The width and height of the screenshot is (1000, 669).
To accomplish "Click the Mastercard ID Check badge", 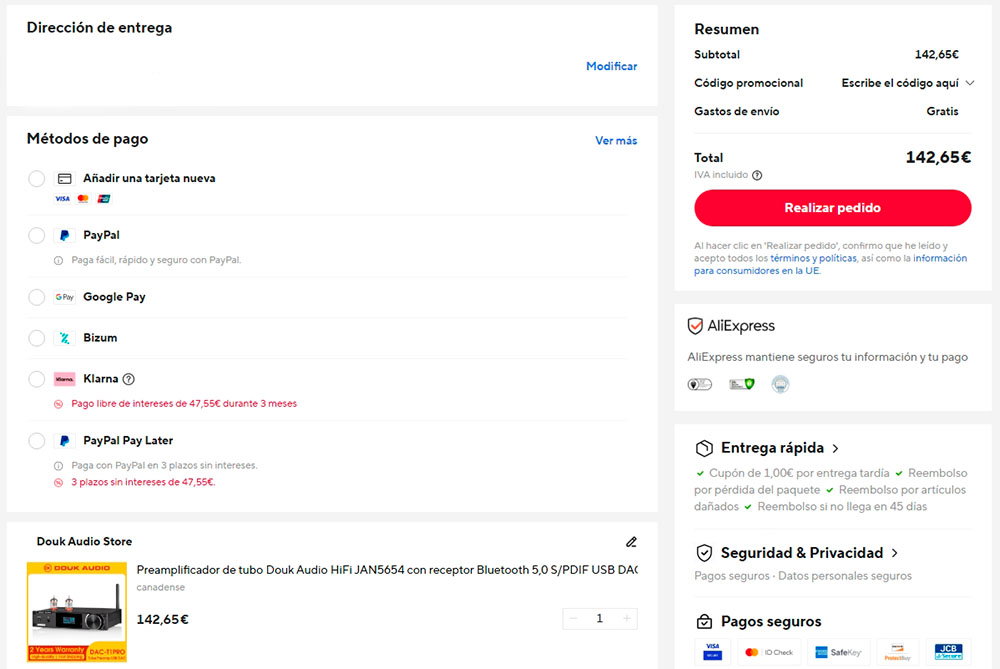I will pos(769,652).
